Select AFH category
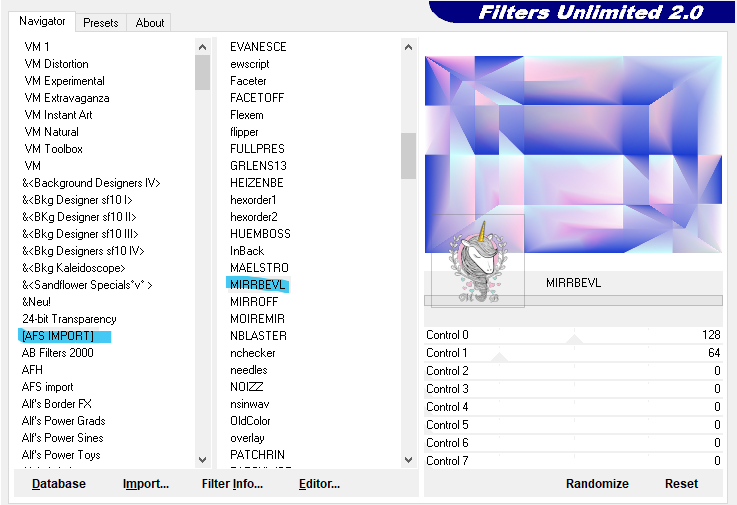The width and height of the screenshot is (737, 505). coord(32,370)
